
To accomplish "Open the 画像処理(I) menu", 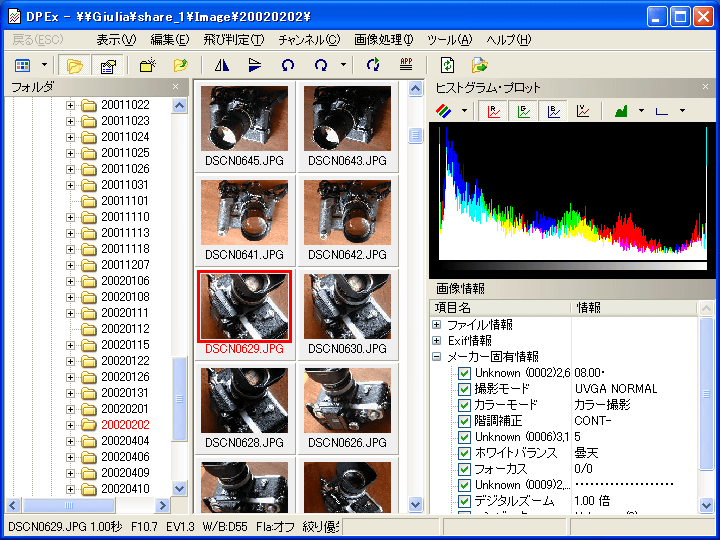I will coord(383,40).
